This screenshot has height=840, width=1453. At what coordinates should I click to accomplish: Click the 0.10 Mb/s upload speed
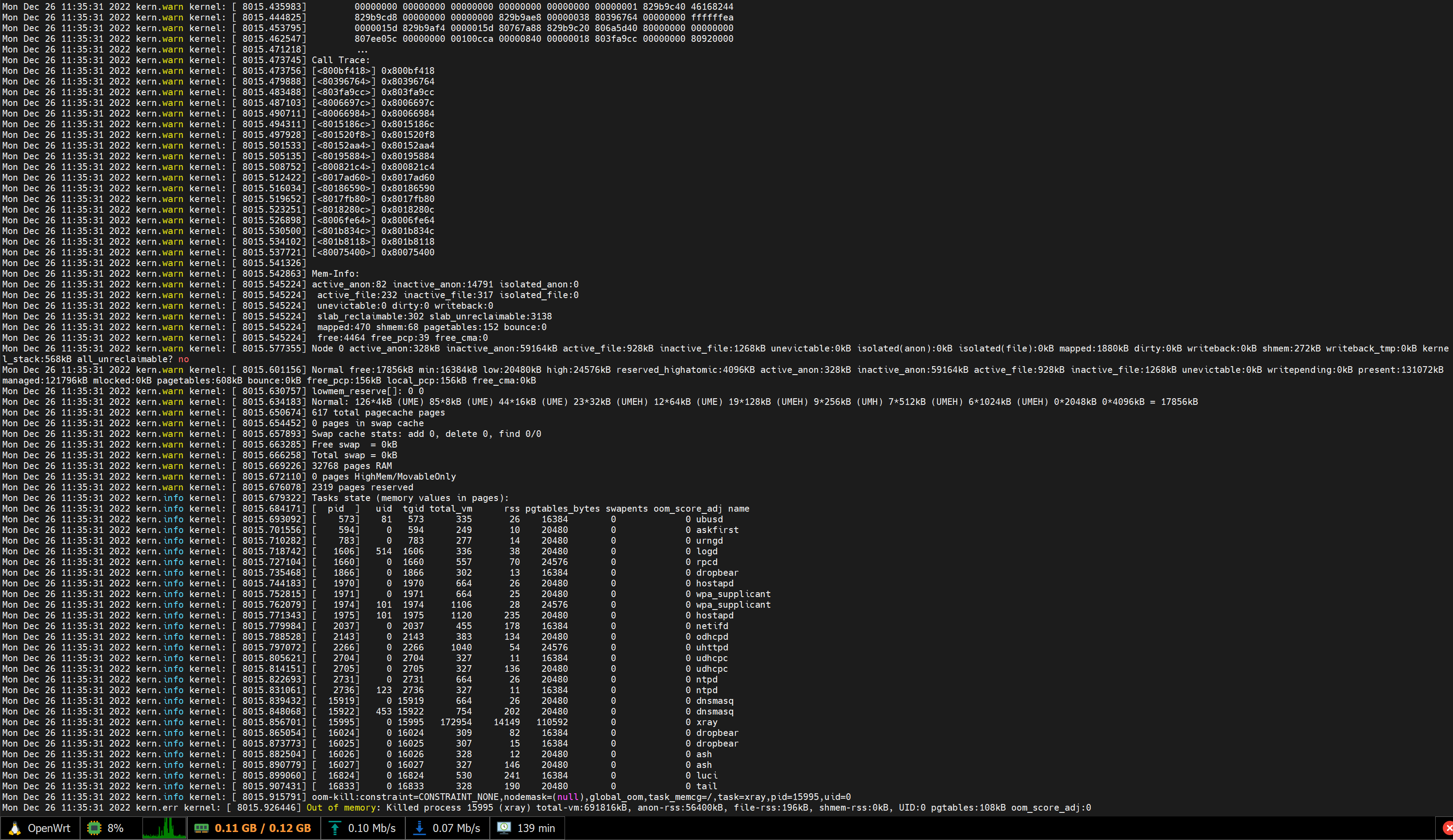pyautogui.click(x=372, y=828)
